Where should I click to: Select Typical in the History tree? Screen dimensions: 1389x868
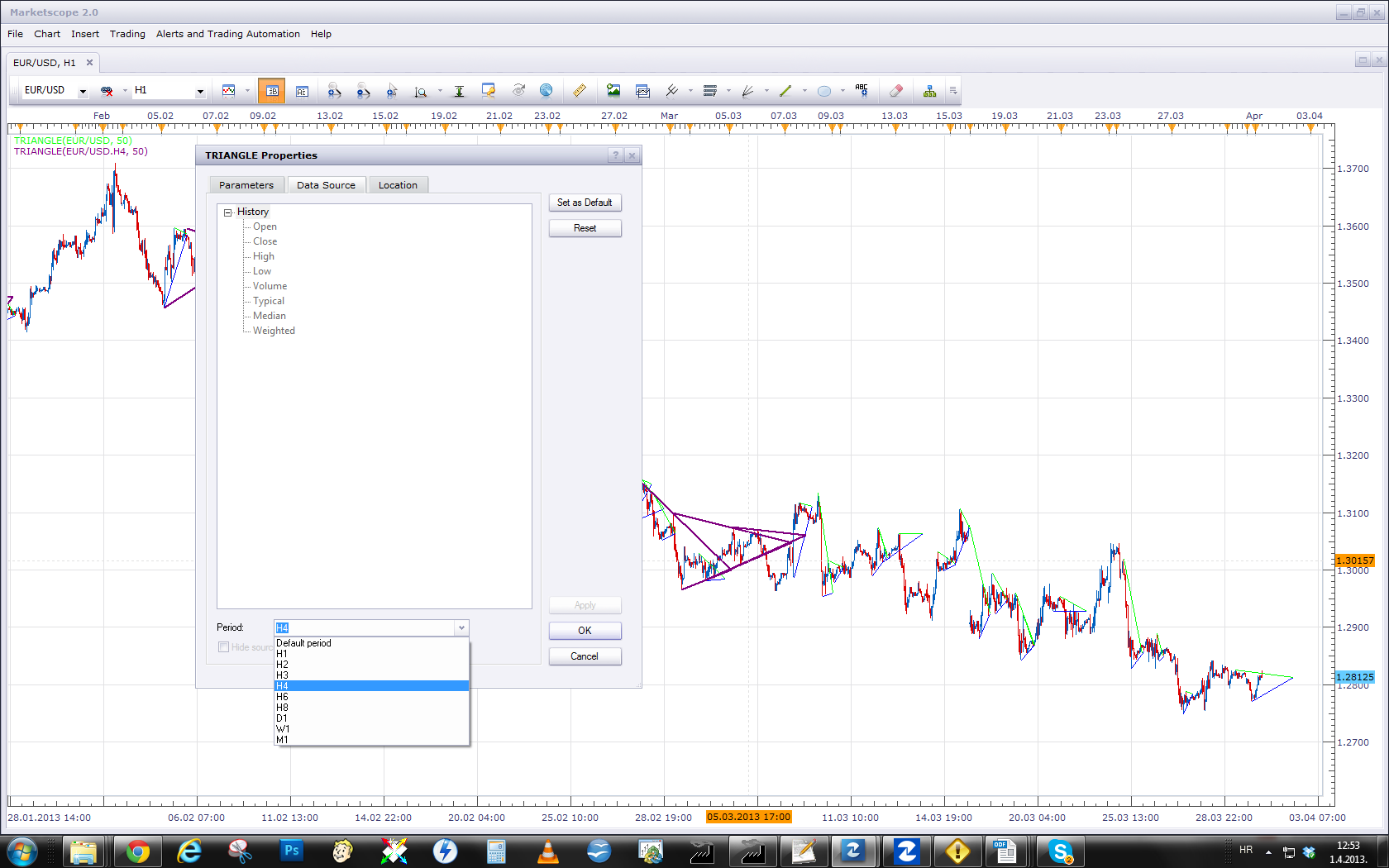click(269, 301)
